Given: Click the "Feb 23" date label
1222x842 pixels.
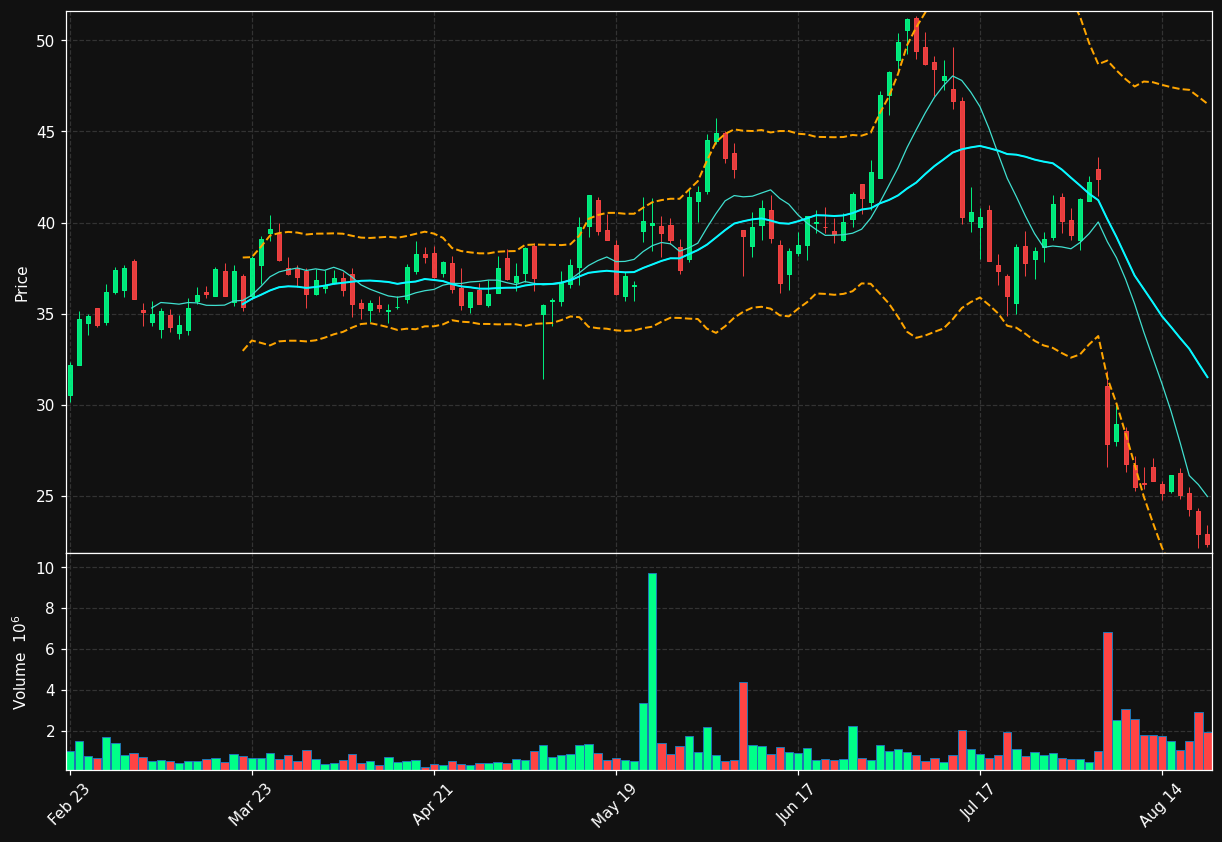Looking at the screenshot, I should tap(68, 805).
